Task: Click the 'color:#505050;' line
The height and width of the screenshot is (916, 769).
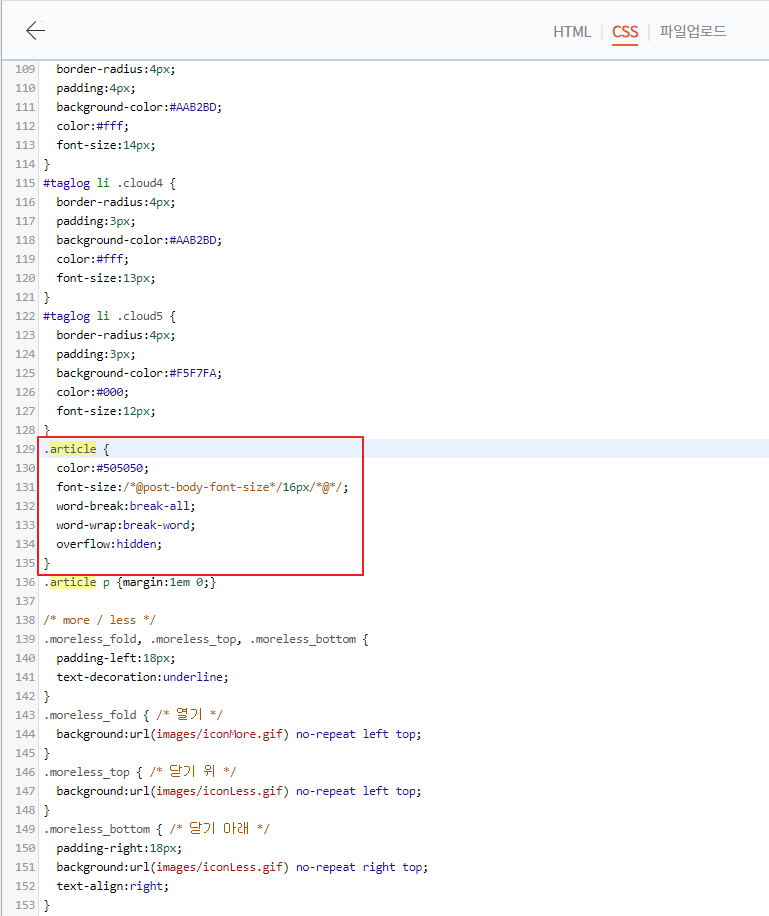Action: tap(103, 468)
